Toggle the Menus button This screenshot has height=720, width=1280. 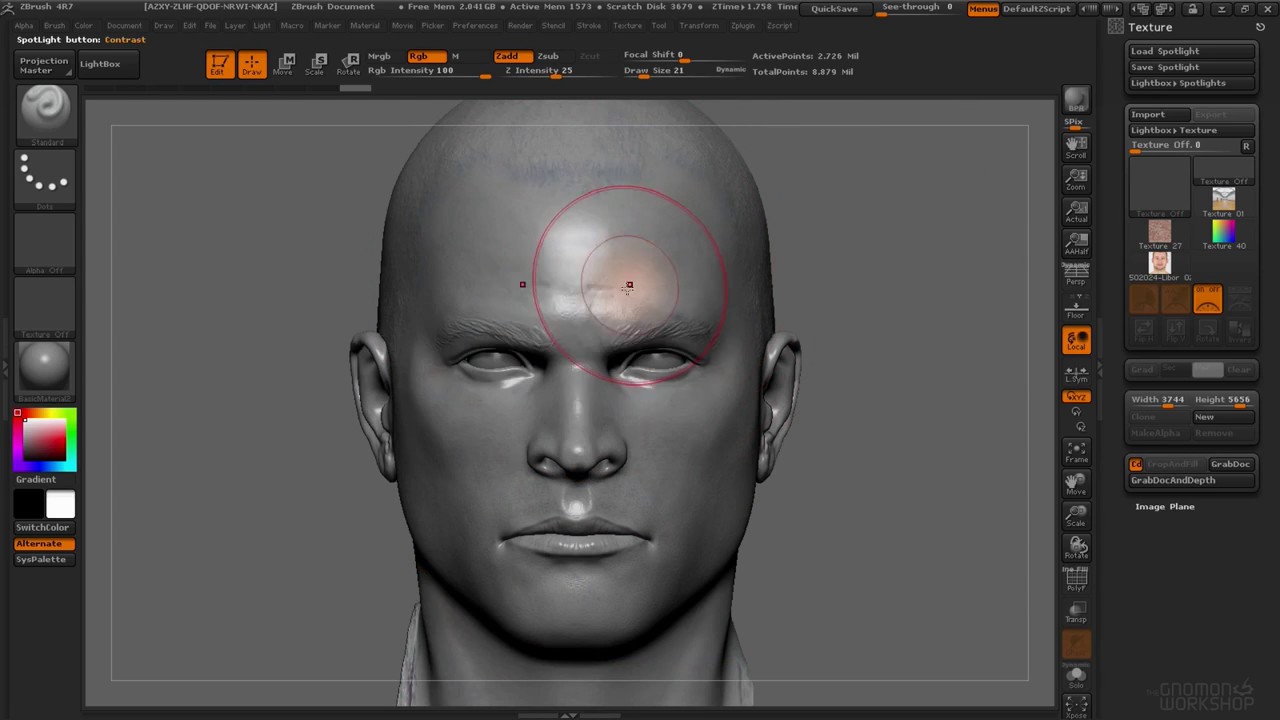pyautogui.click(x=983, y=9)
